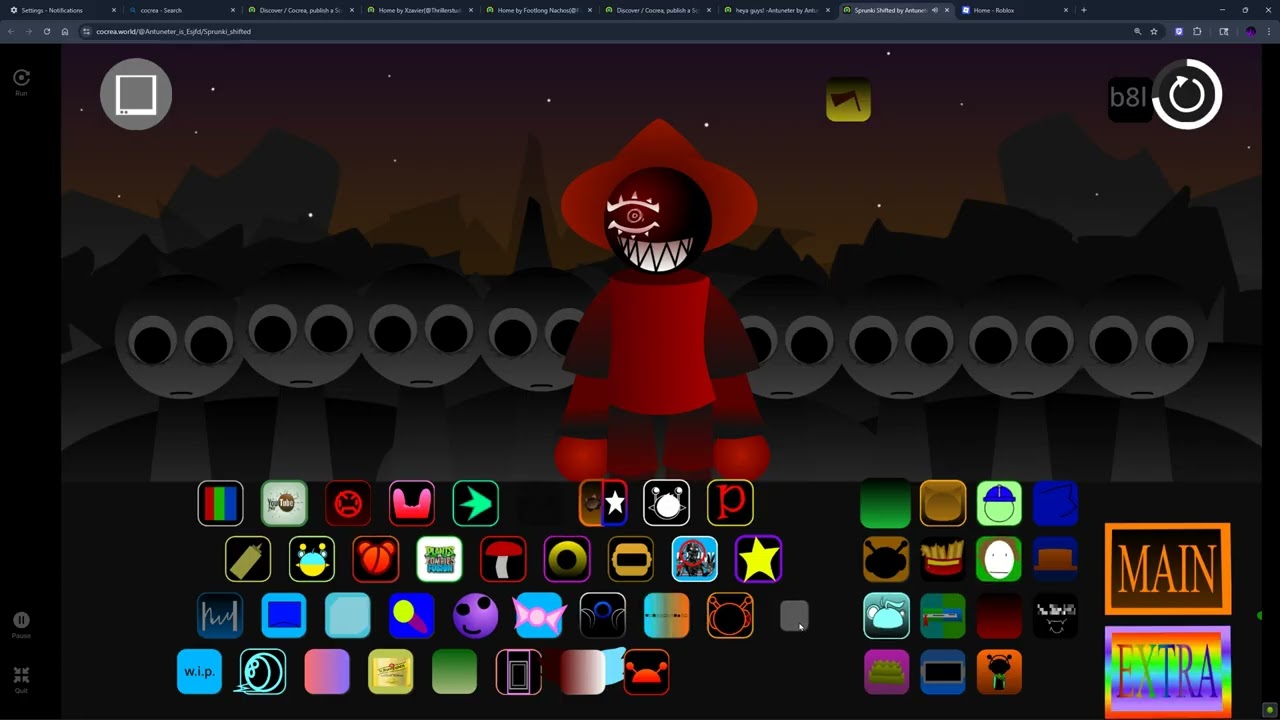Pick the yellow lollipop on blue icon
The width and height of the screenshot is (1280, 720).
click(412, 615)
